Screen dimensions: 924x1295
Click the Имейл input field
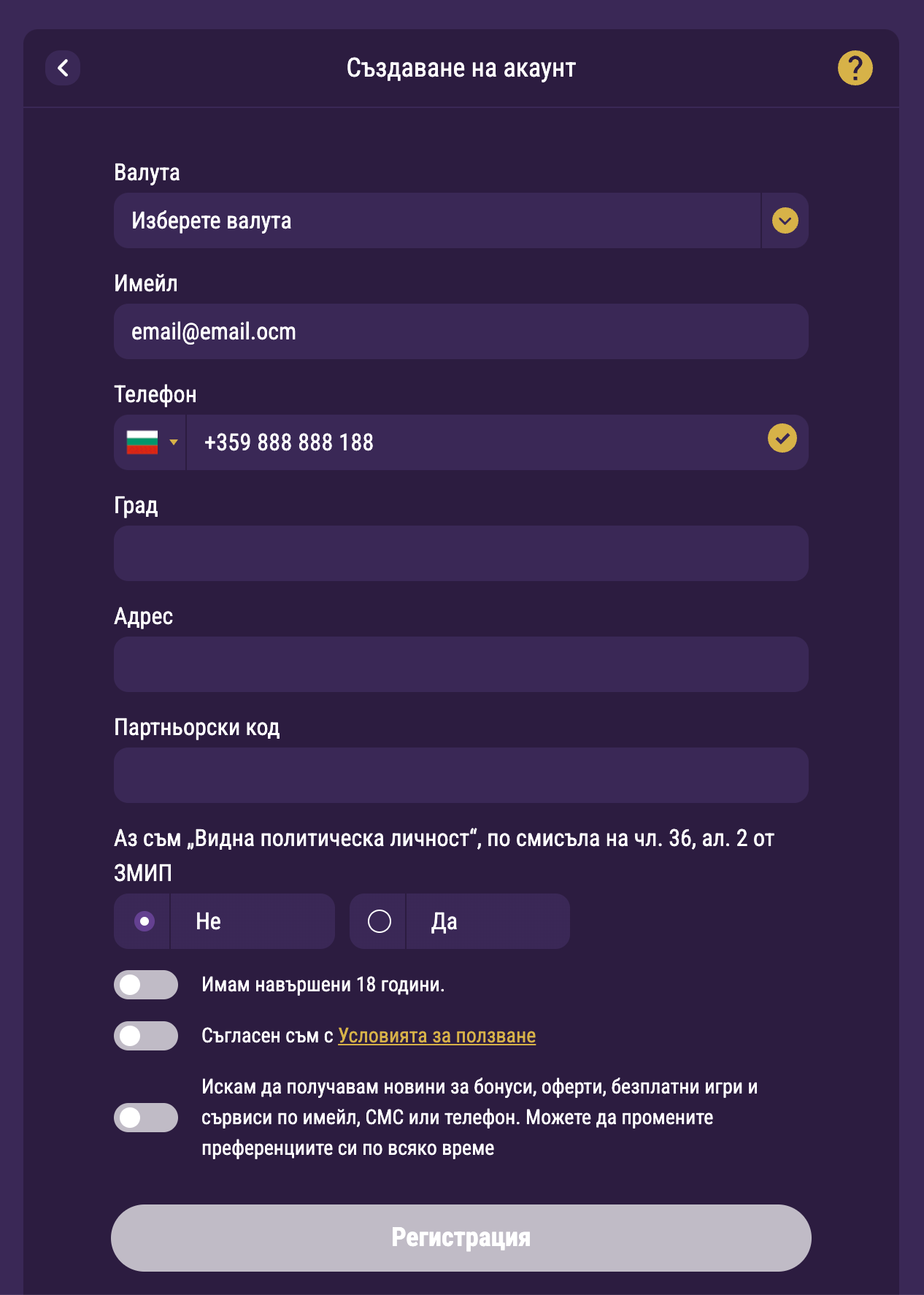(461, 331)
